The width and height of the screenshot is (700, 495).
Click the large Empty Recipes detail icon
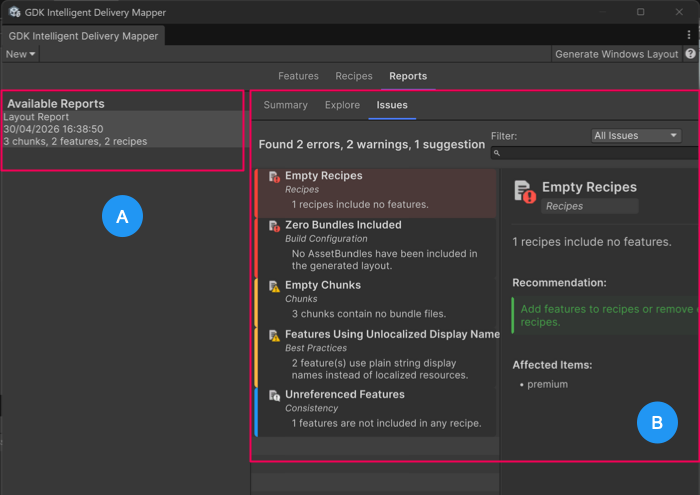pyautogui.click(x=525, y=192)
